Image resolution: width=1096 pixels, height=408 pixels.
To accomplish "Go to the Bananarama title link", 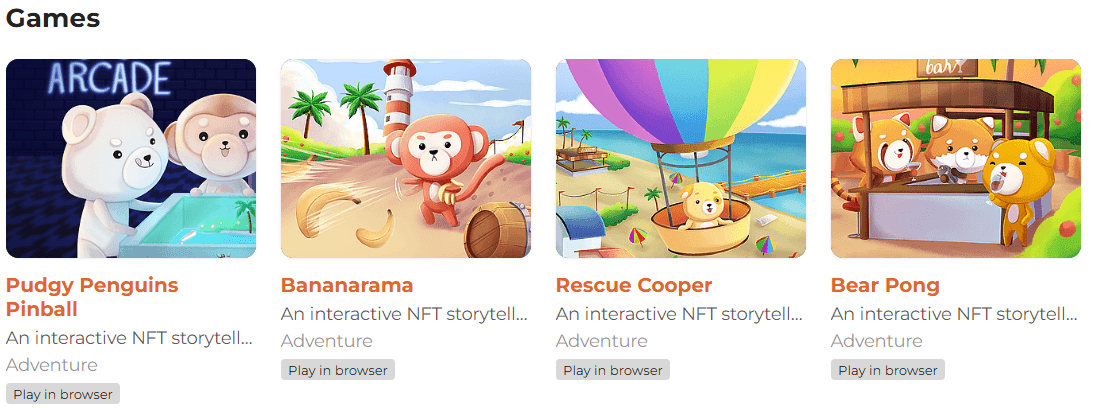I will (347, 286).
